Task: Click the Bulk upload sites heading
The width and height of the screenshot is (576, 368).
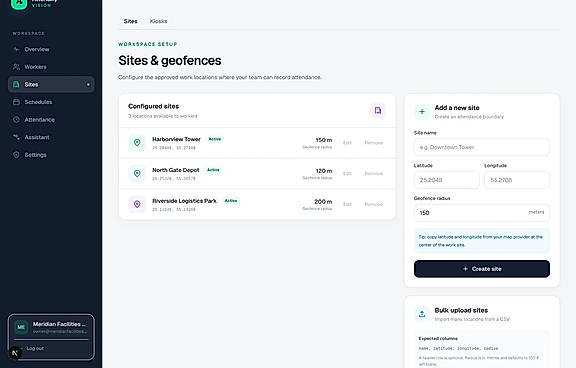Action: click(x=461, y=310)
